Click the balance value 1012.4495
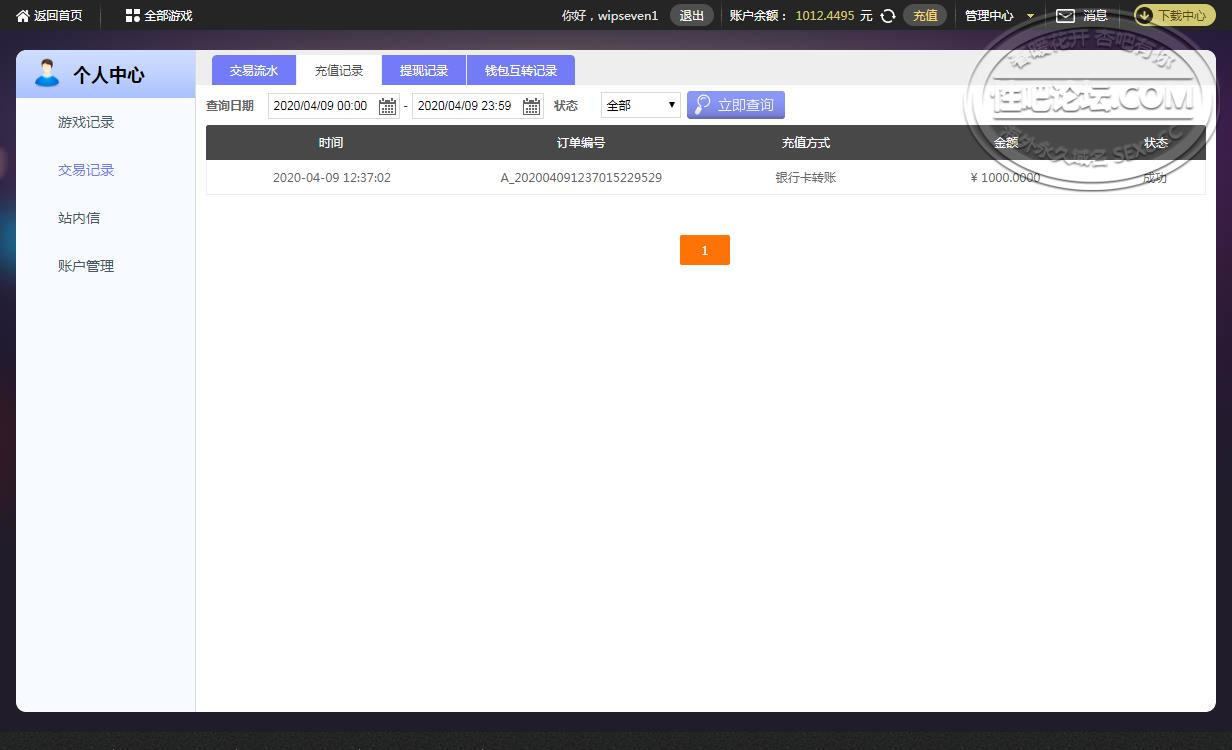Screen dimensions: 1232x750 click(x=825, y=16)
